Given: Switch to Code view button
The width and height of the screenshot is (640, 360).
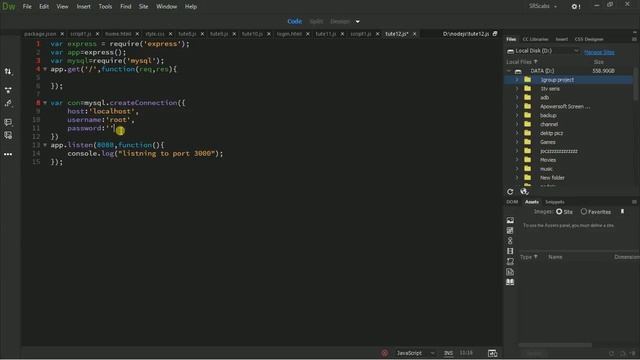Looking at the screenshot, I should (x=295, y=21).
